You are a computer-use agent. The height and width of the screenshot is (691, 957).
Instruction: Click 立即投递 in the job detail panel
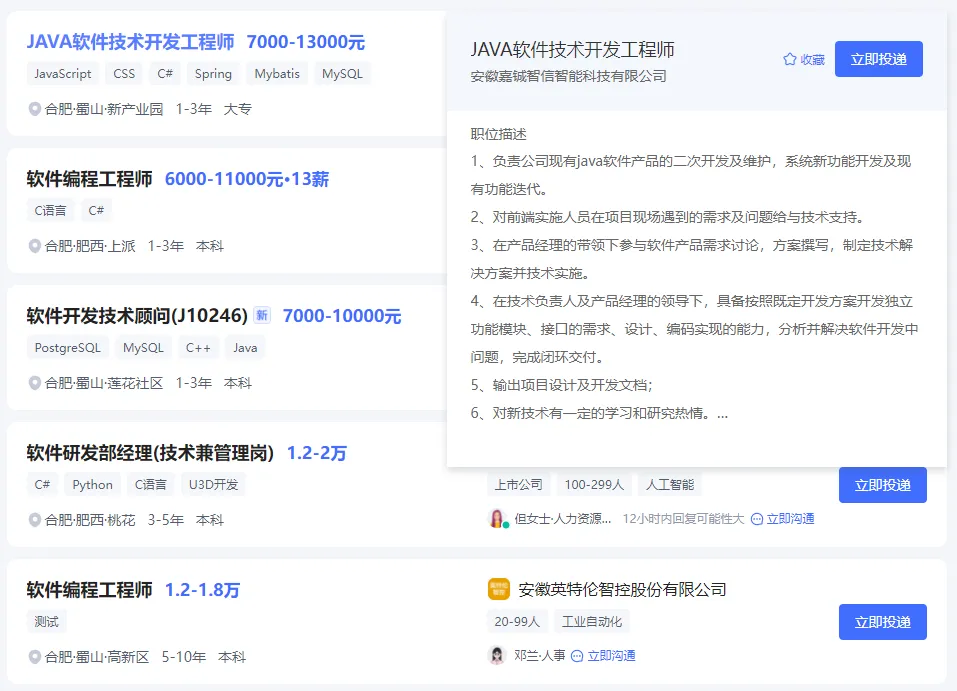point(879,58)
